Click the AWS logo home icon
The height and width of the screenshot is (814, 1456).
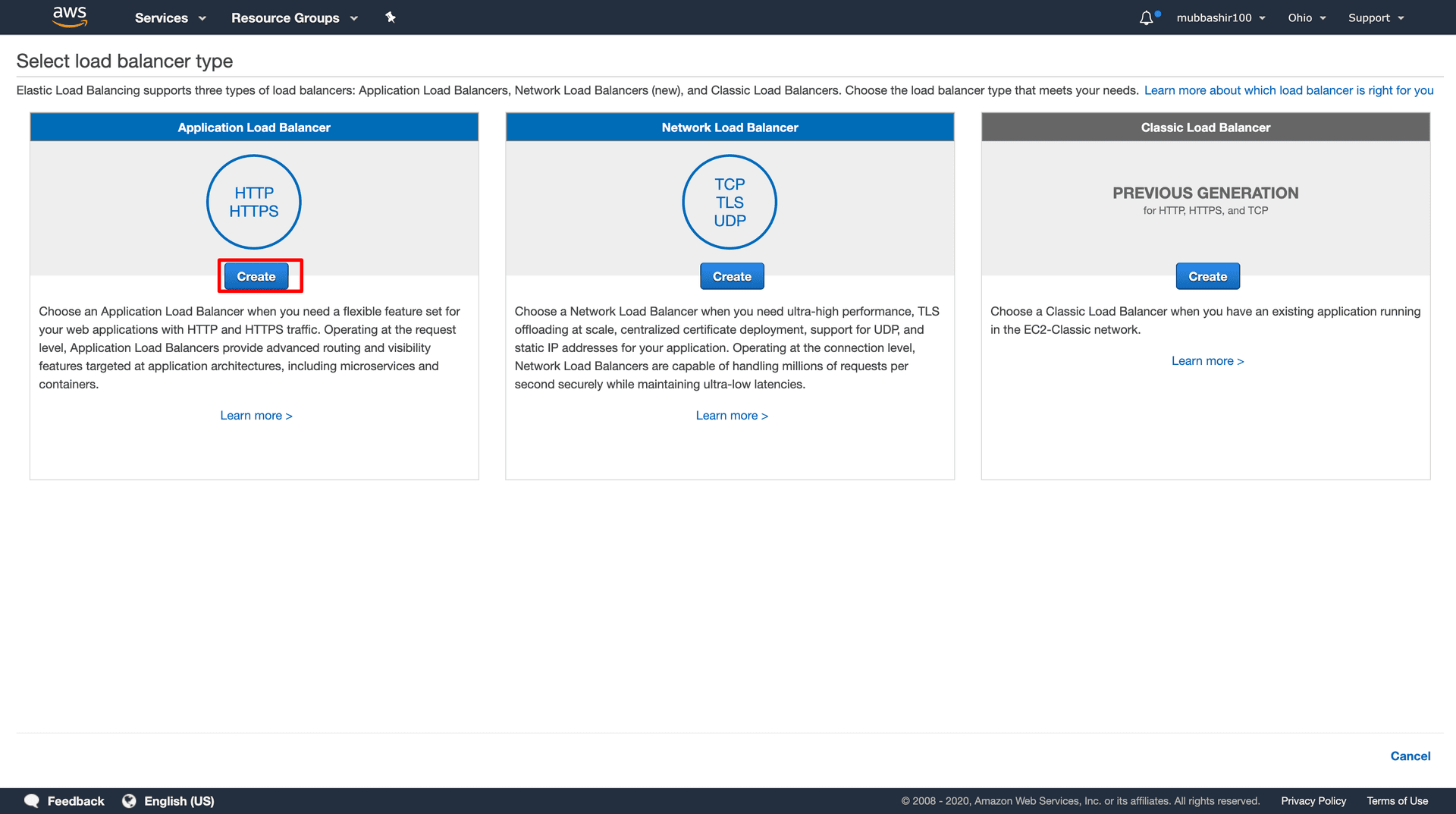[x=70, y=17]
